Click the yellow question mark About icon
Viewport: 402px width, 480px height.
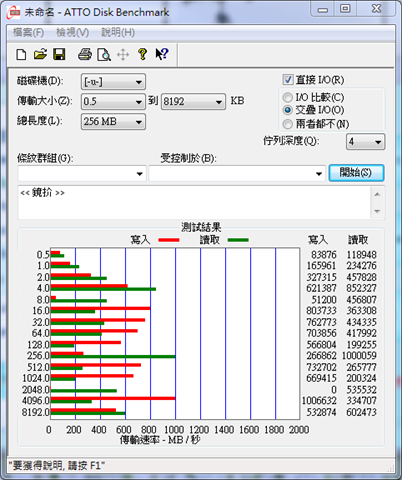[143, 54]
